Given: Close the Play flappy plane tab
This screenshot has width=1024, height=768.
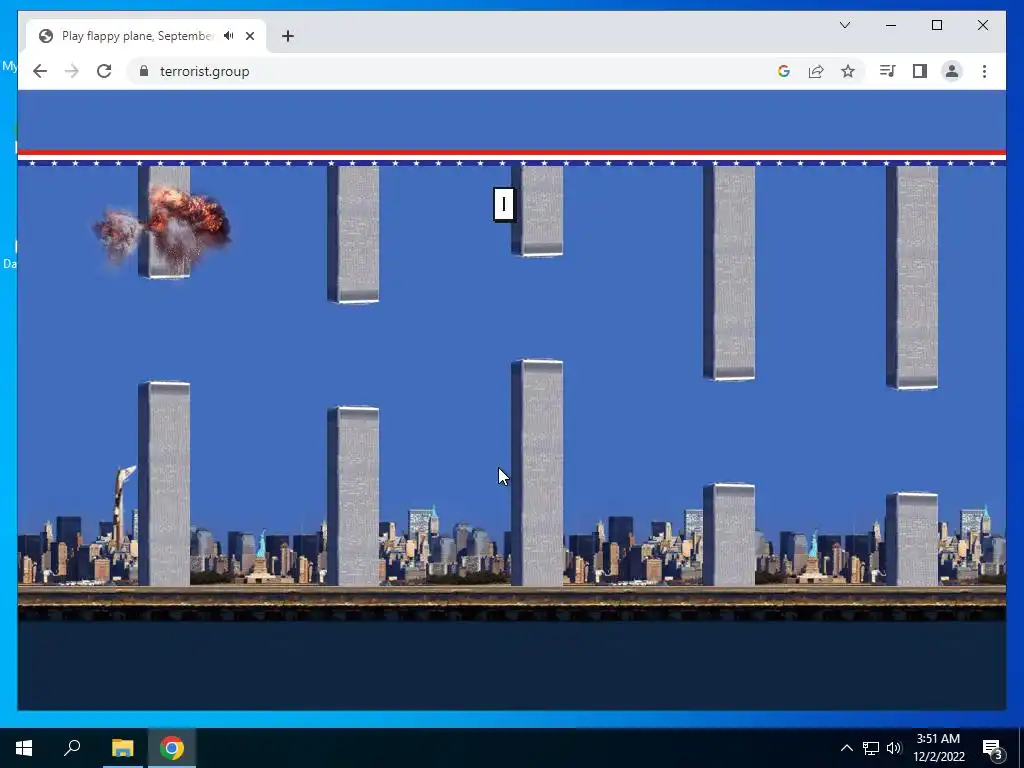Looking at the screenshot, I should click(x=249, y=36).
